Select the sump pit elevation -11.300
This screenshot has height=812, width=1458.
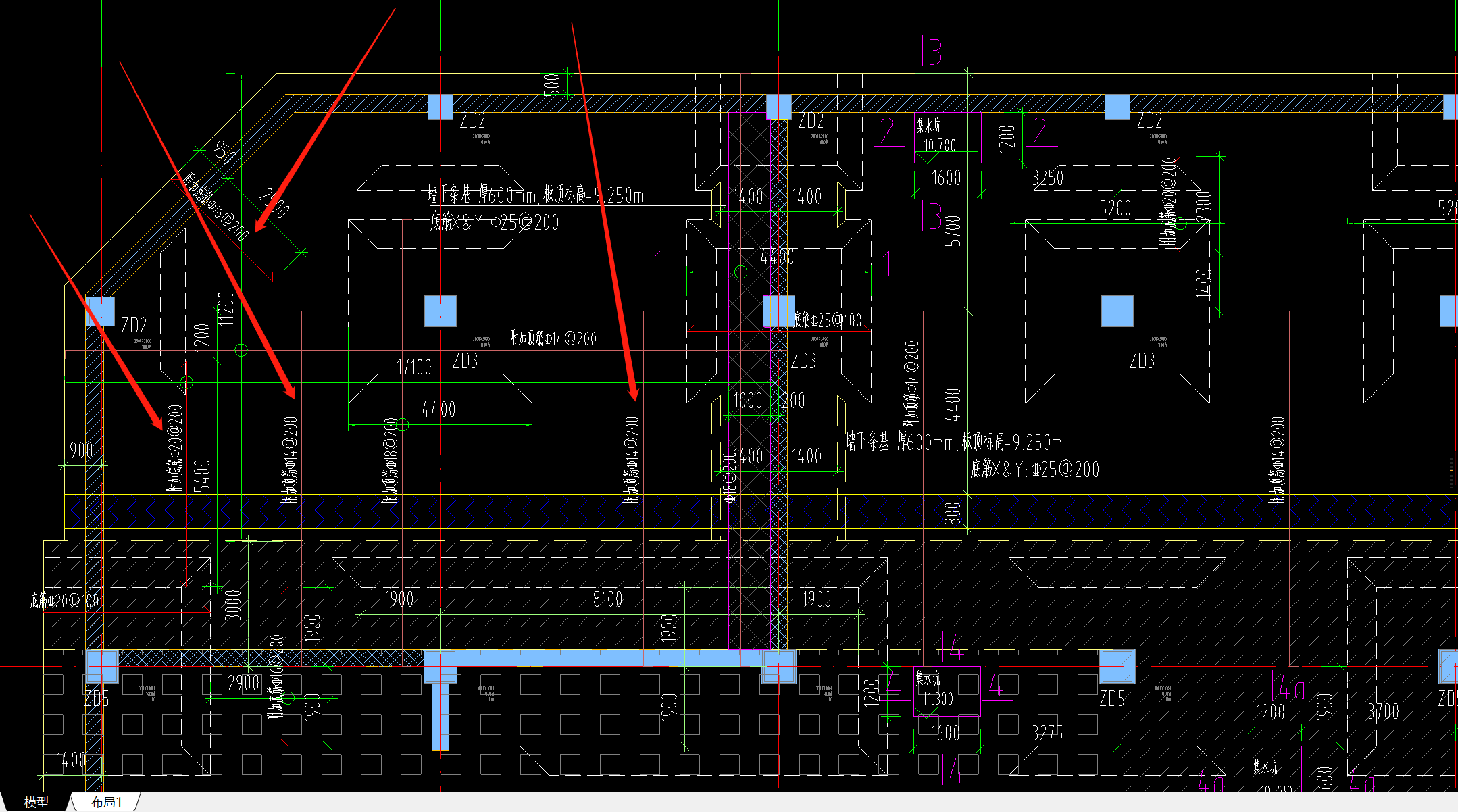pos(935,699)
